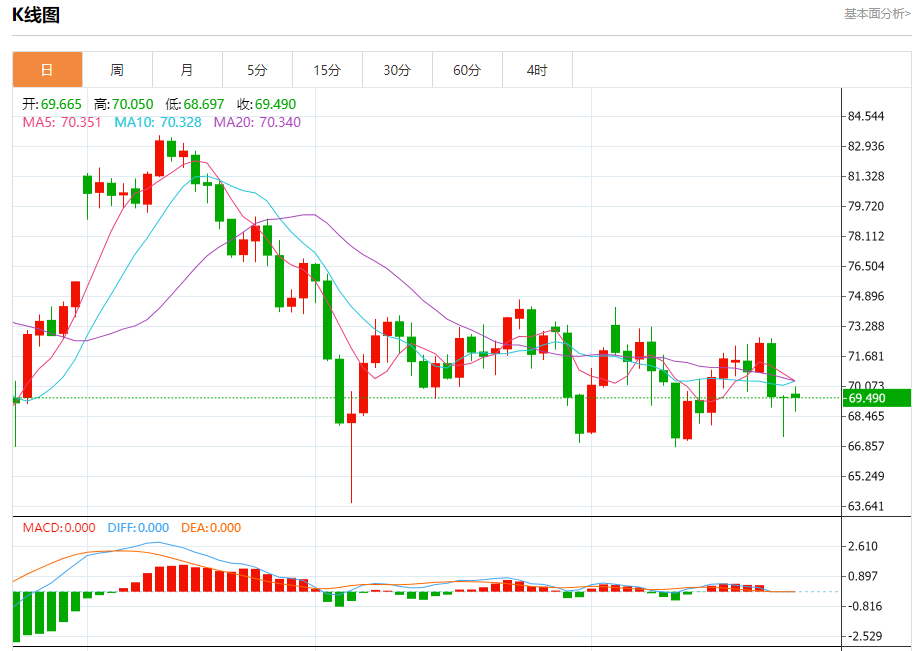Click the 65.249 price axis label
Viewport: 923px width, 651px height.
pos(866,477)
